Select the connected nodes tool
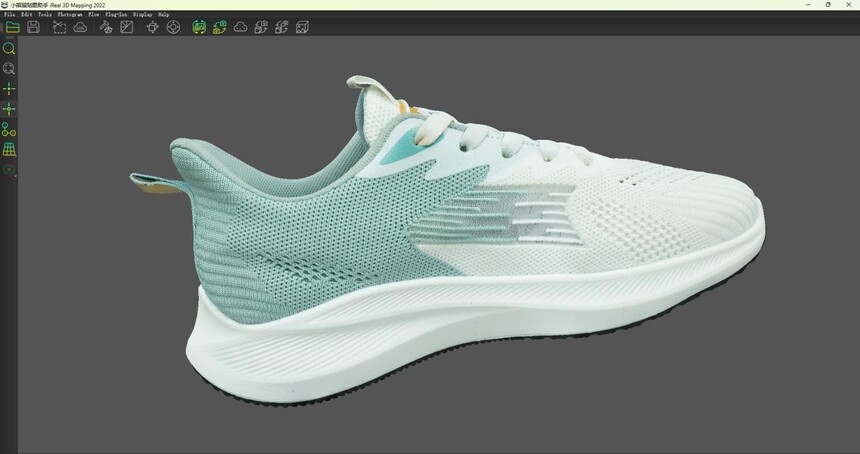The width and height of the screenshot is (860, 454). pyautogui.click(x=9, y=129)
